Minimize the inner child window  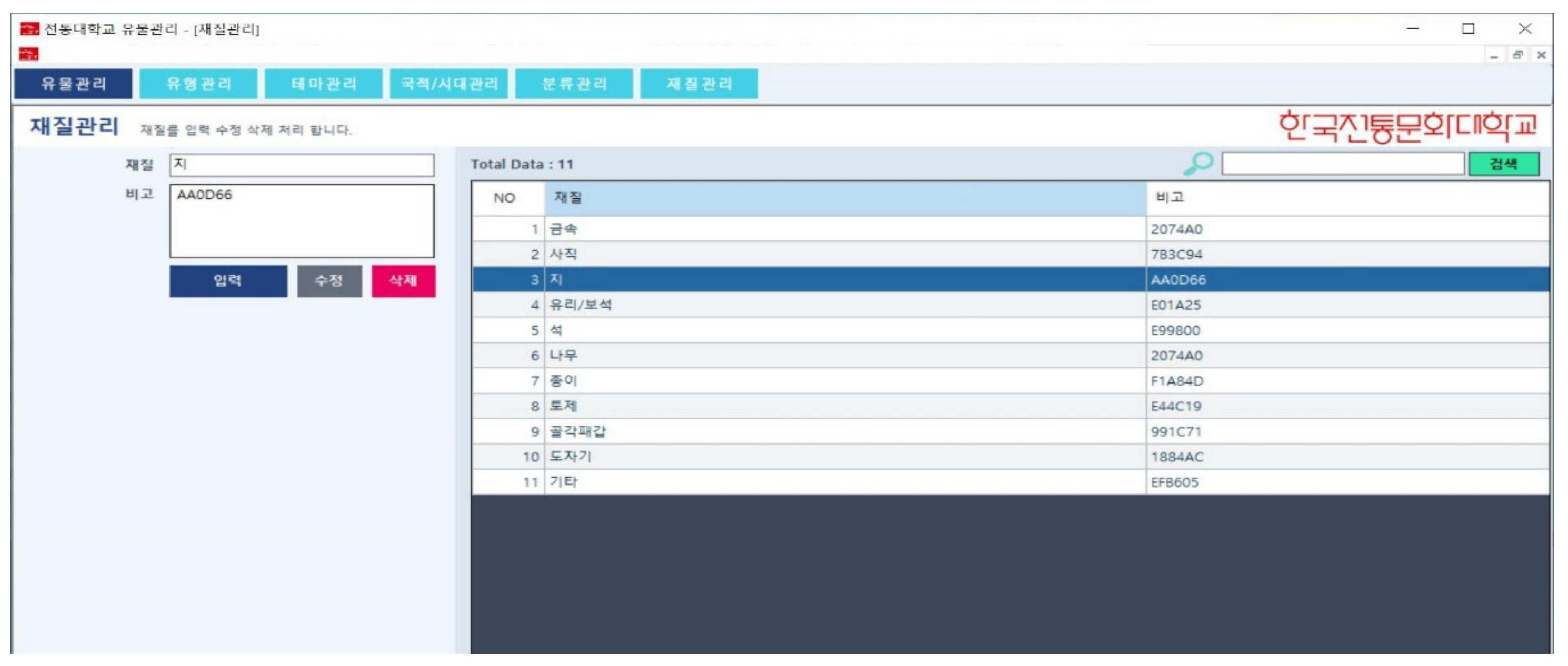tap(1494, 55)
